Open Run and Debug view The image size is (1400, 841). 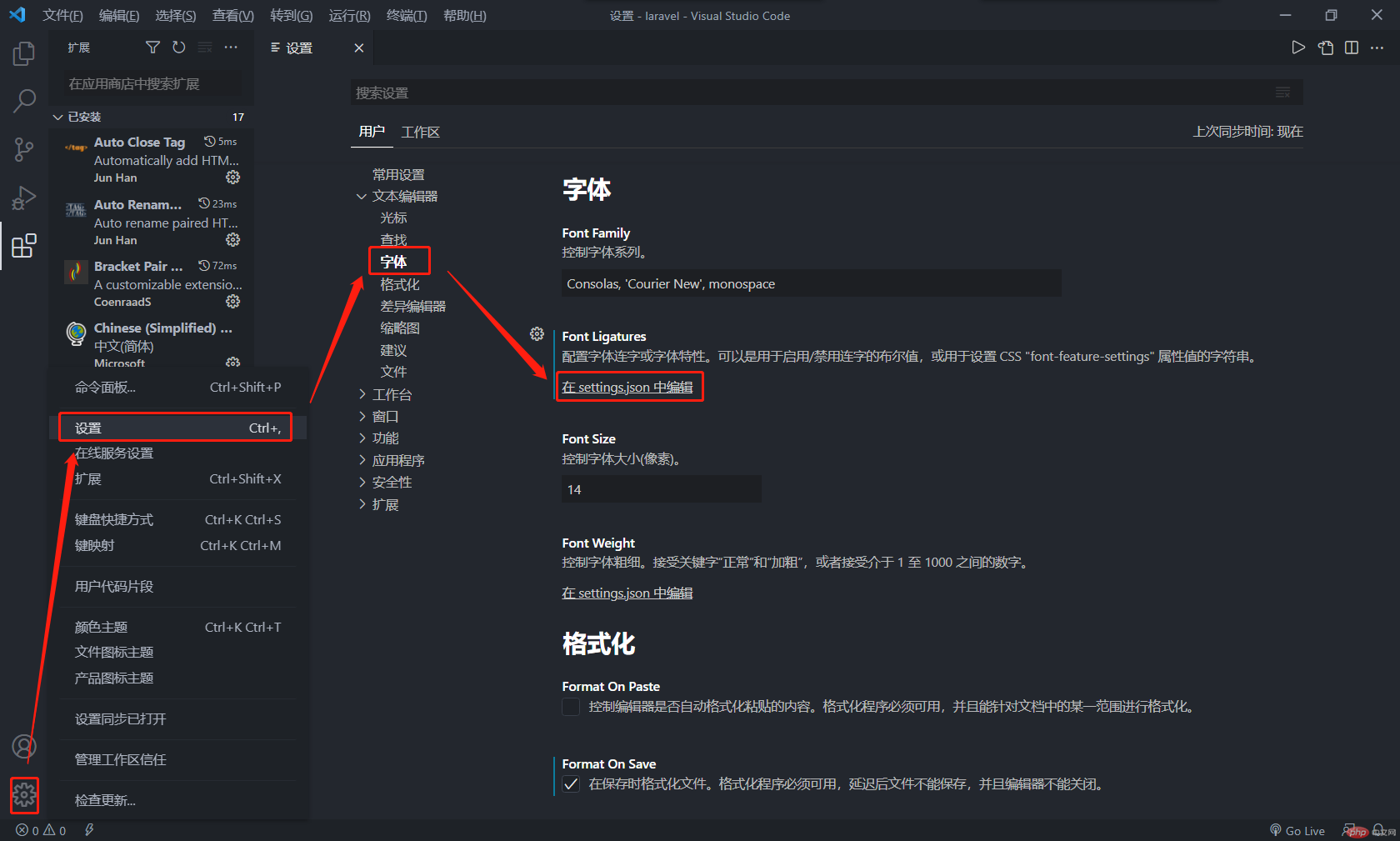coord(24,198)
